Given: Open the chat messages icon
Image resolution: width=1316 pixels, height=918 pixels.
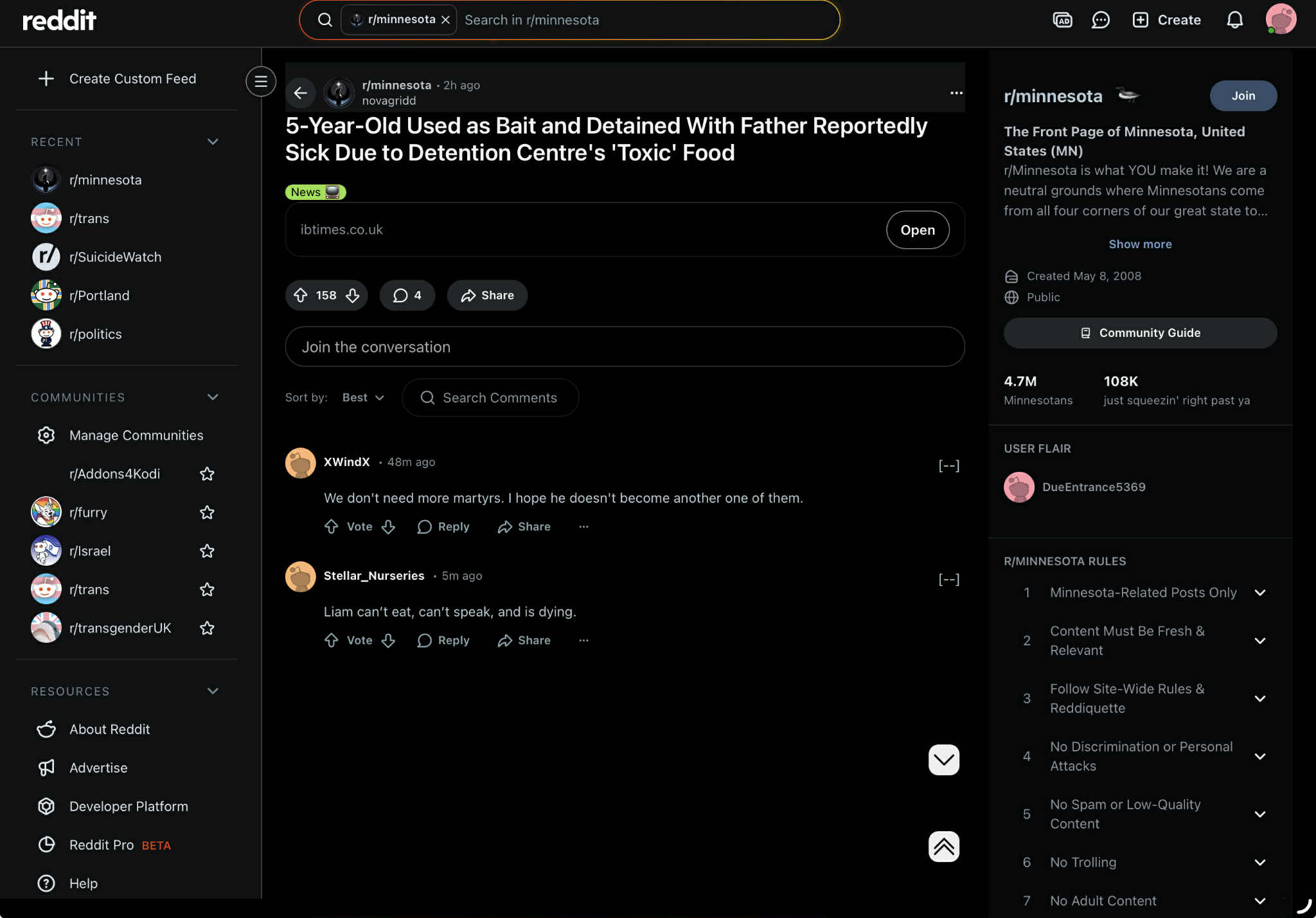Looking at the screenshot, I should (1101, 20).
